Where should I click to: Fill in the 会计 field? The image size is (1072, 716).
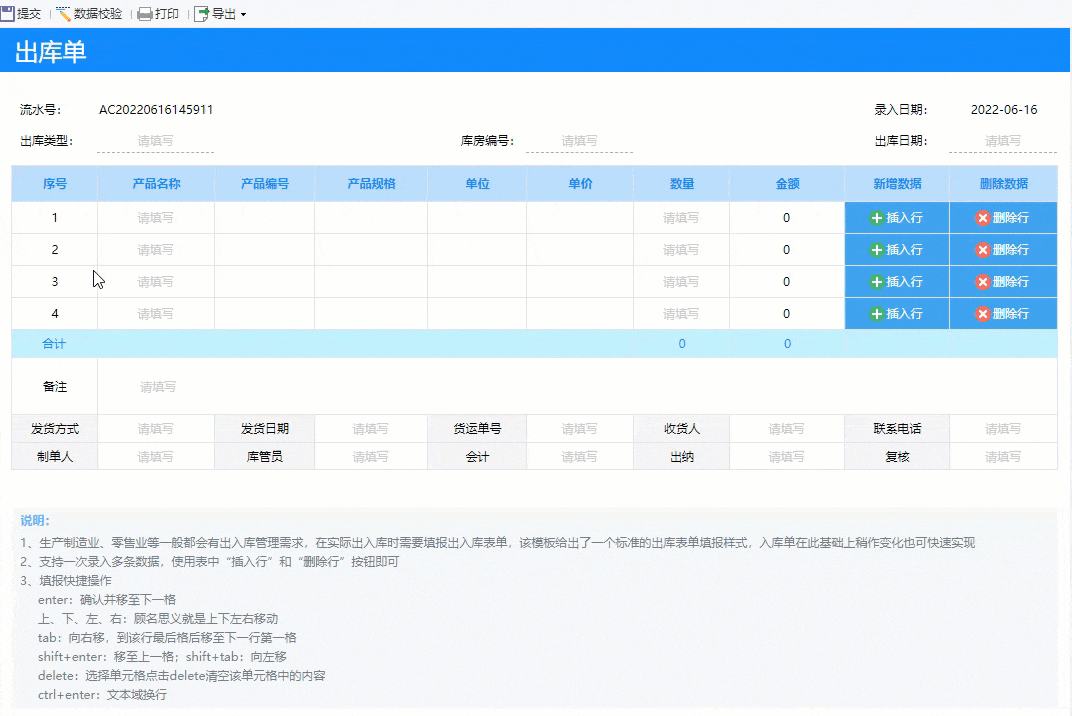point(580,456)
